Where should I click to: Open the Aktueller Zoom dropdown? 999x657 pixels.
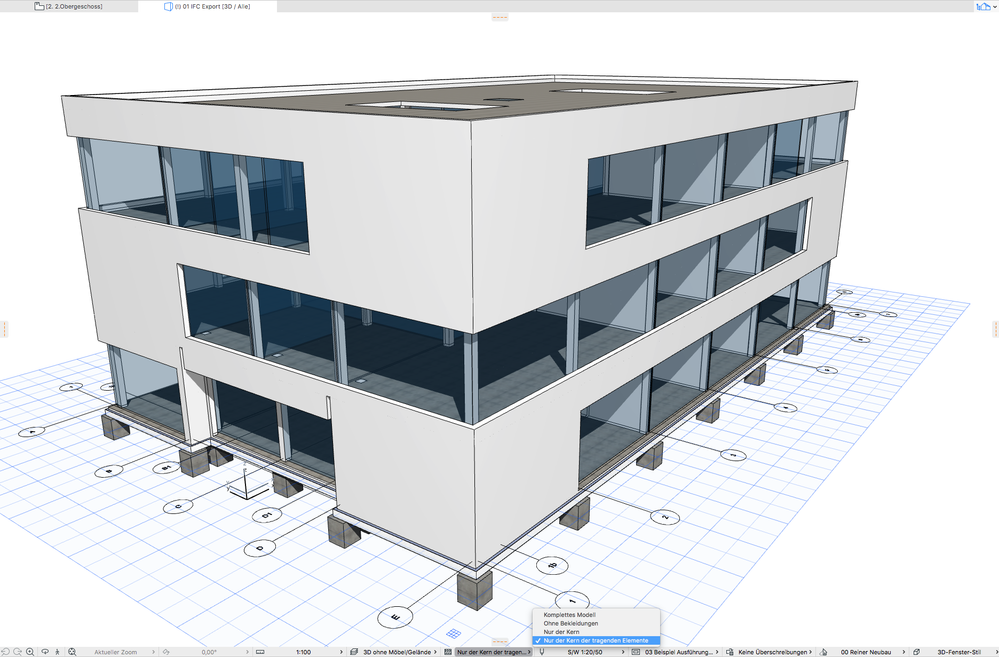tap(121, 652)
